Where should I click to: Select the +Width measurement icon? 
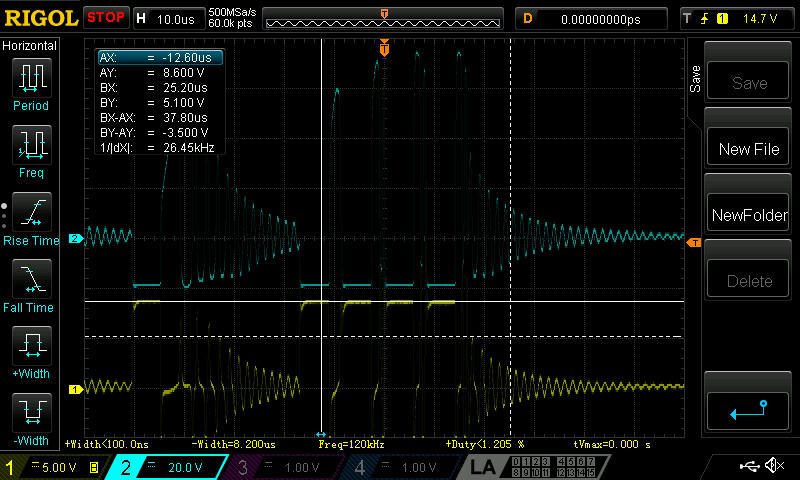point(31,345)
